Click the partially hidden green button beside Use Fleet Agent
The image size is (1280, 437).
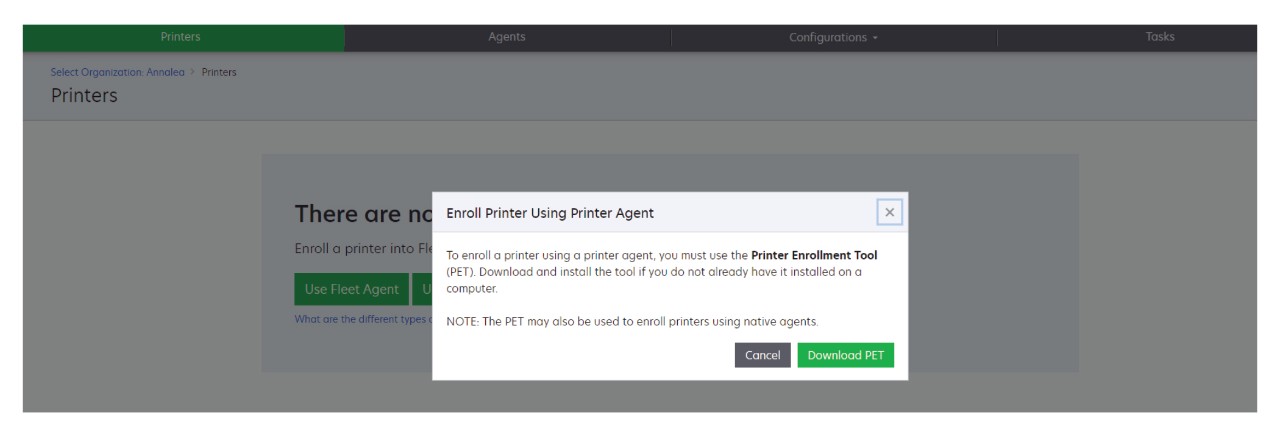[x=422, y=289]
